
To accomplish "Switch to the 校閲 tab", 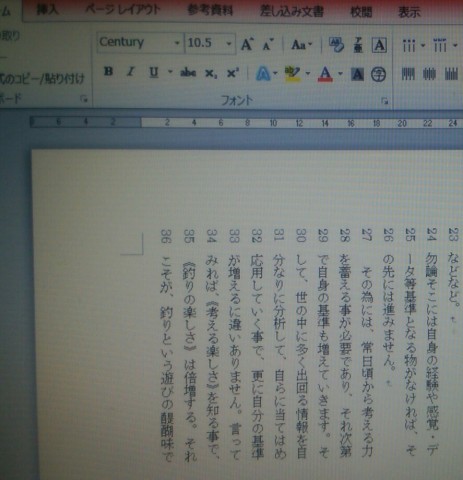I will pos(361,12).
